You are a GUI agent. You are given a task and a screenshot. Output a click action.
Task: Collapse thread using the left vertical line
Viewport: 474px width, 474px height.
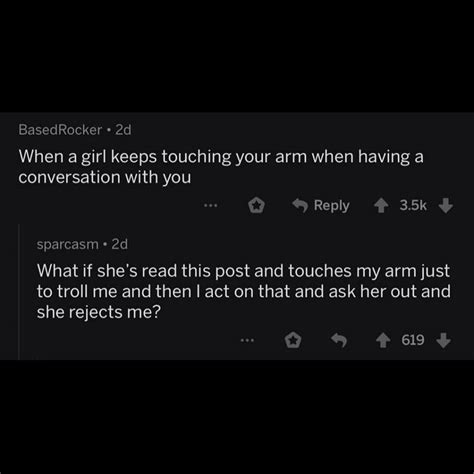(x=19, y=292)
